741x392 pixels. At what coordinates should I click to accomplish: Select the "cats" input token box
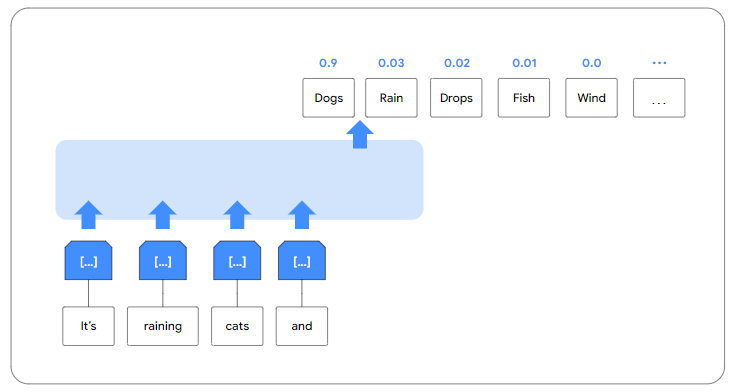pyautogui.click(x=237, y=326)
